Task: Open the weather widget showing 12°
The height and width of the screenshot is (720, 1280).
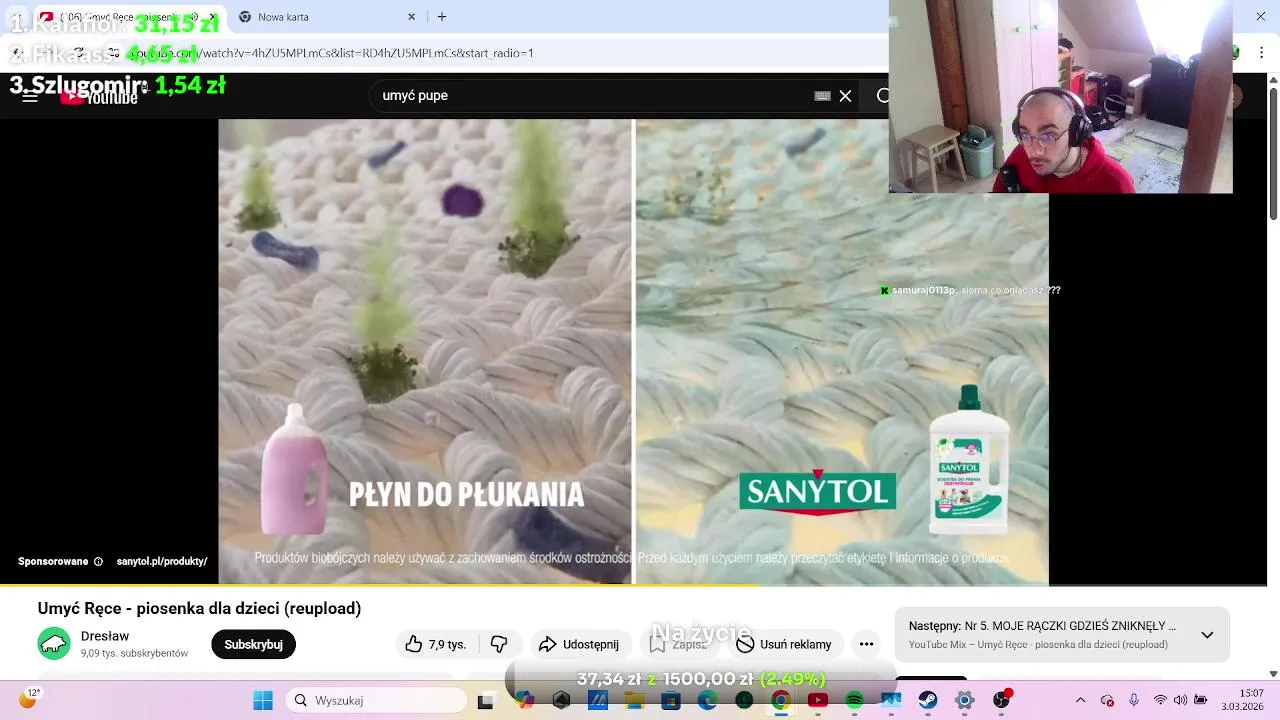Action: click(29, 699)
